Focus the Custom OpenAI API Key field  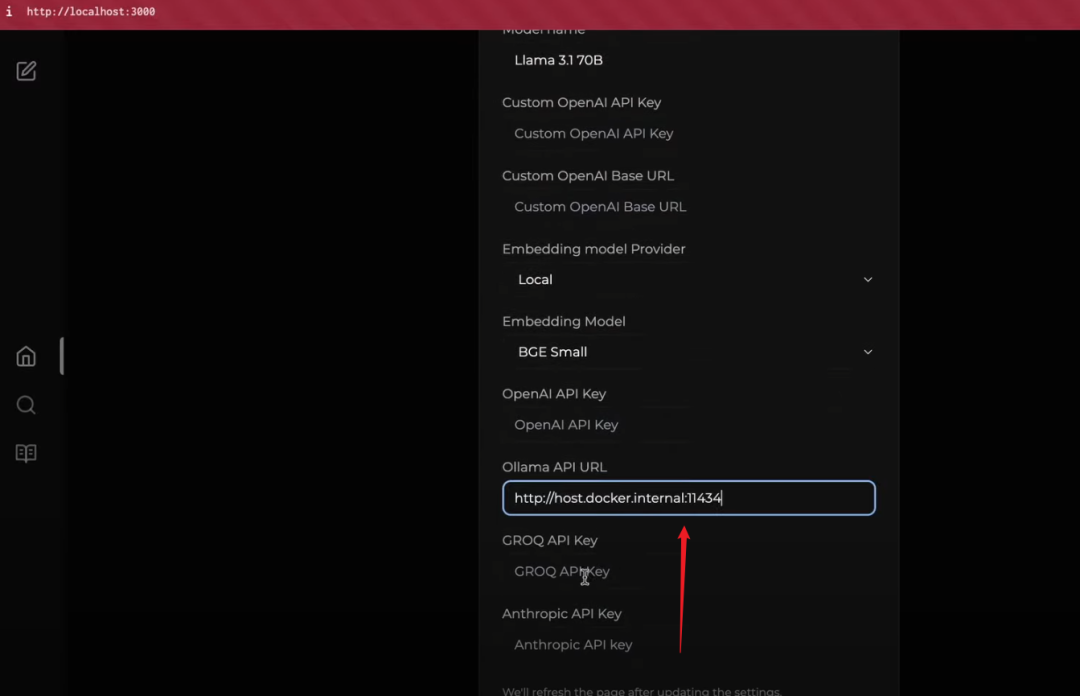pyautogui.click(x=688, y=134)
